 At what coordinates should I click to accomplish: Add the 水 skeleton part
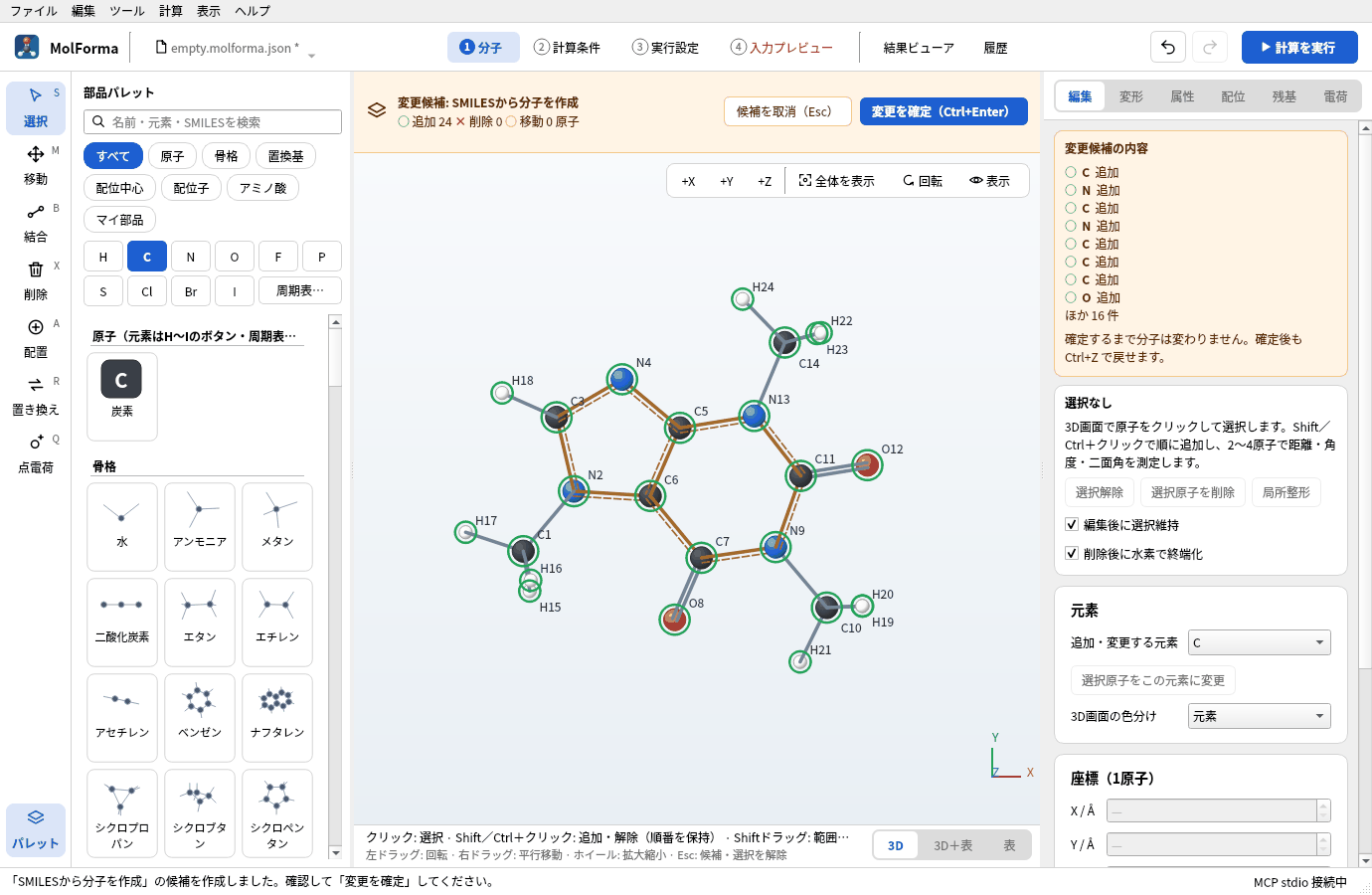pyautogui.click(x=122, y=526)
